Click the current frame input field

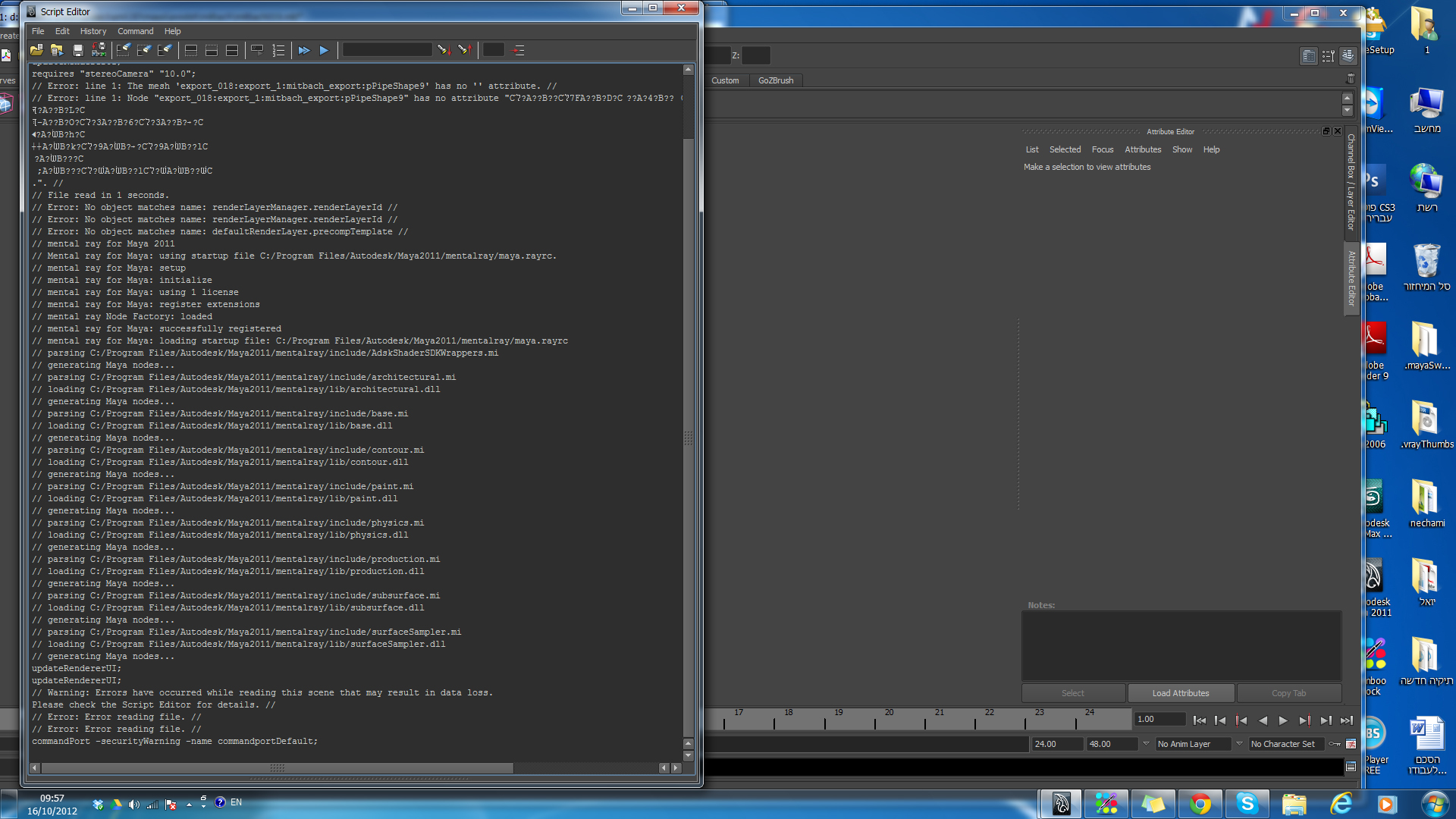pyautogui.click(x=1159, y=719)
